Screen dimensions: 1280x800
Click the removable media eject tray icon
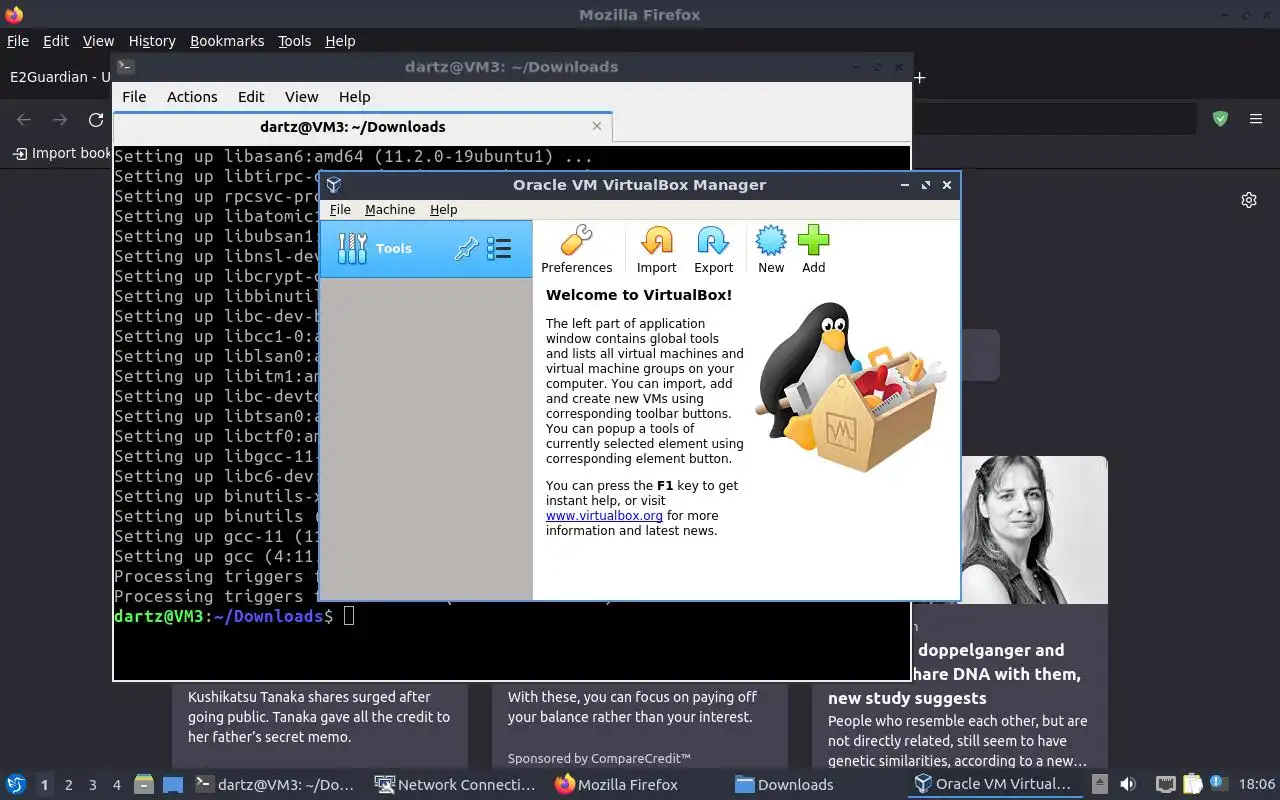click(1099, 785)
